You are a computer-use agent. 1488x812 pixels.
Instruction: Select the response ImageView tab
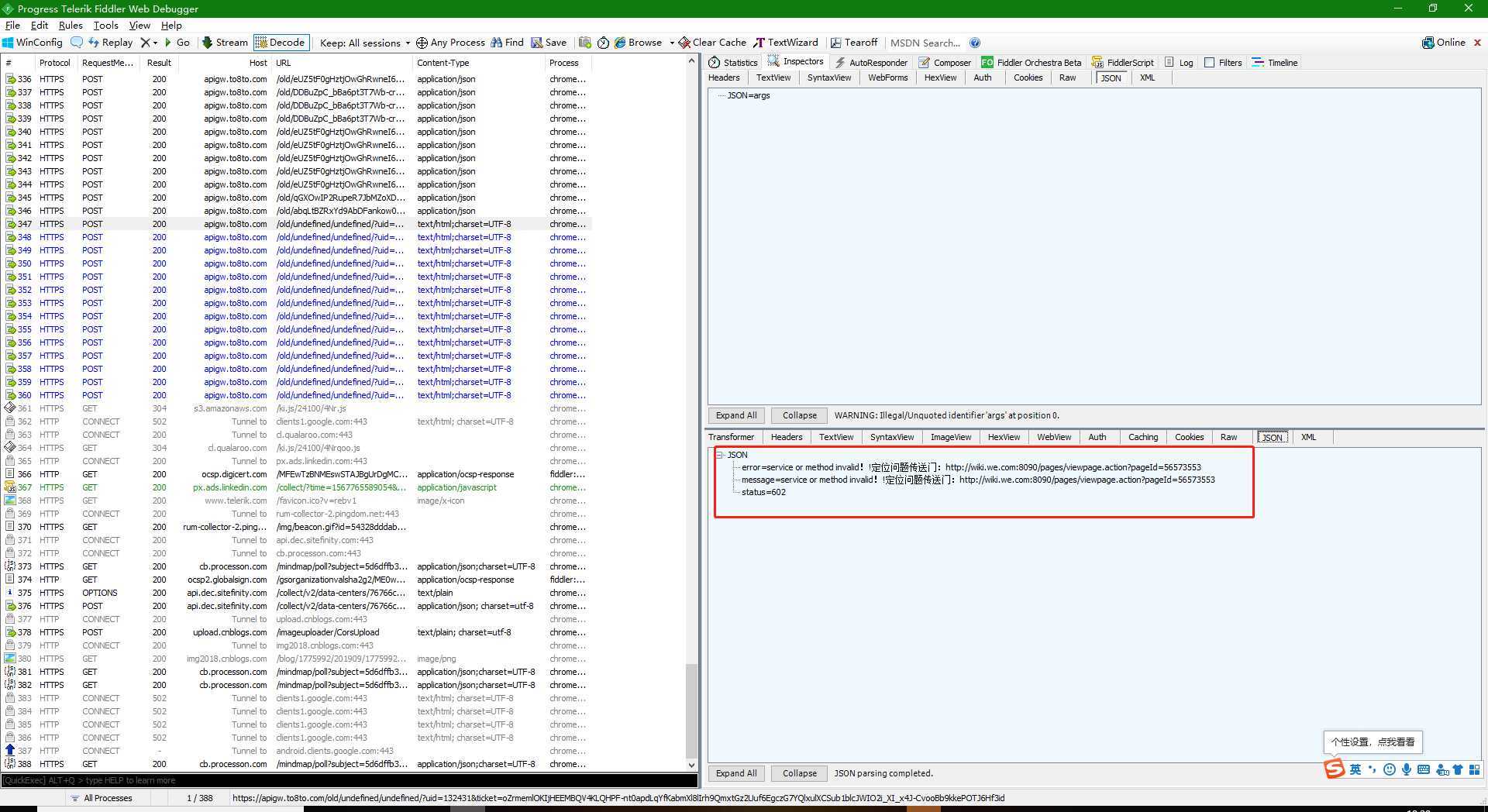tap(950, 437)
